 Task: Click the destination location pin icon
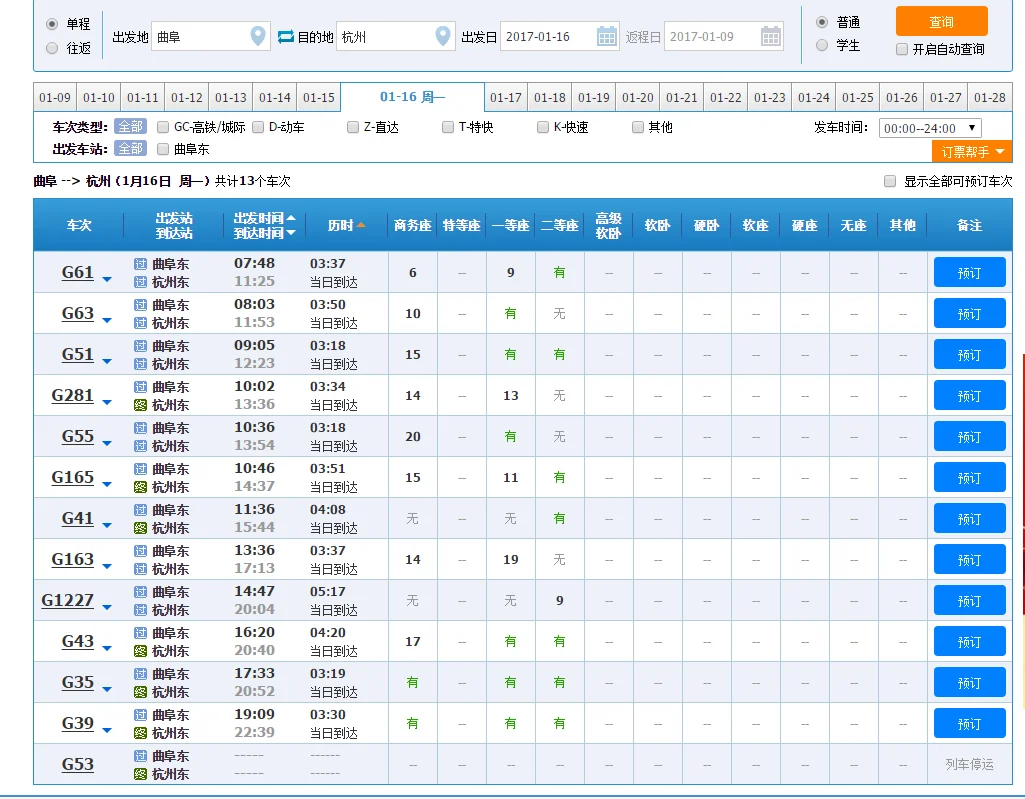click(x=443, y=37)
